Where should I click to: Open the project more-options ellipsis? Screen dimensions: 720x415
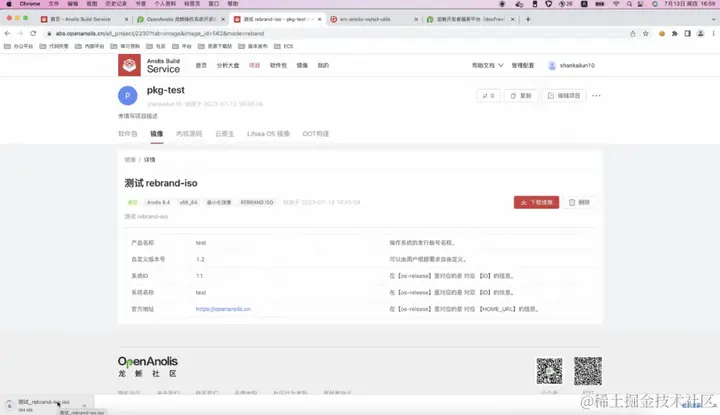coord(596,95)
